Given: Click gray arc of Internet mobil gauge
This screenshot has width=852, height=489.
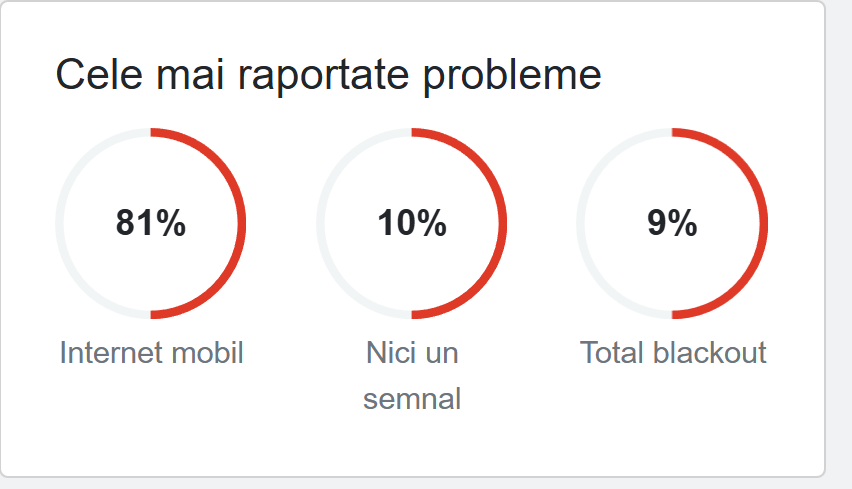Looking at the screenshot, I should [x=60, y=223].
